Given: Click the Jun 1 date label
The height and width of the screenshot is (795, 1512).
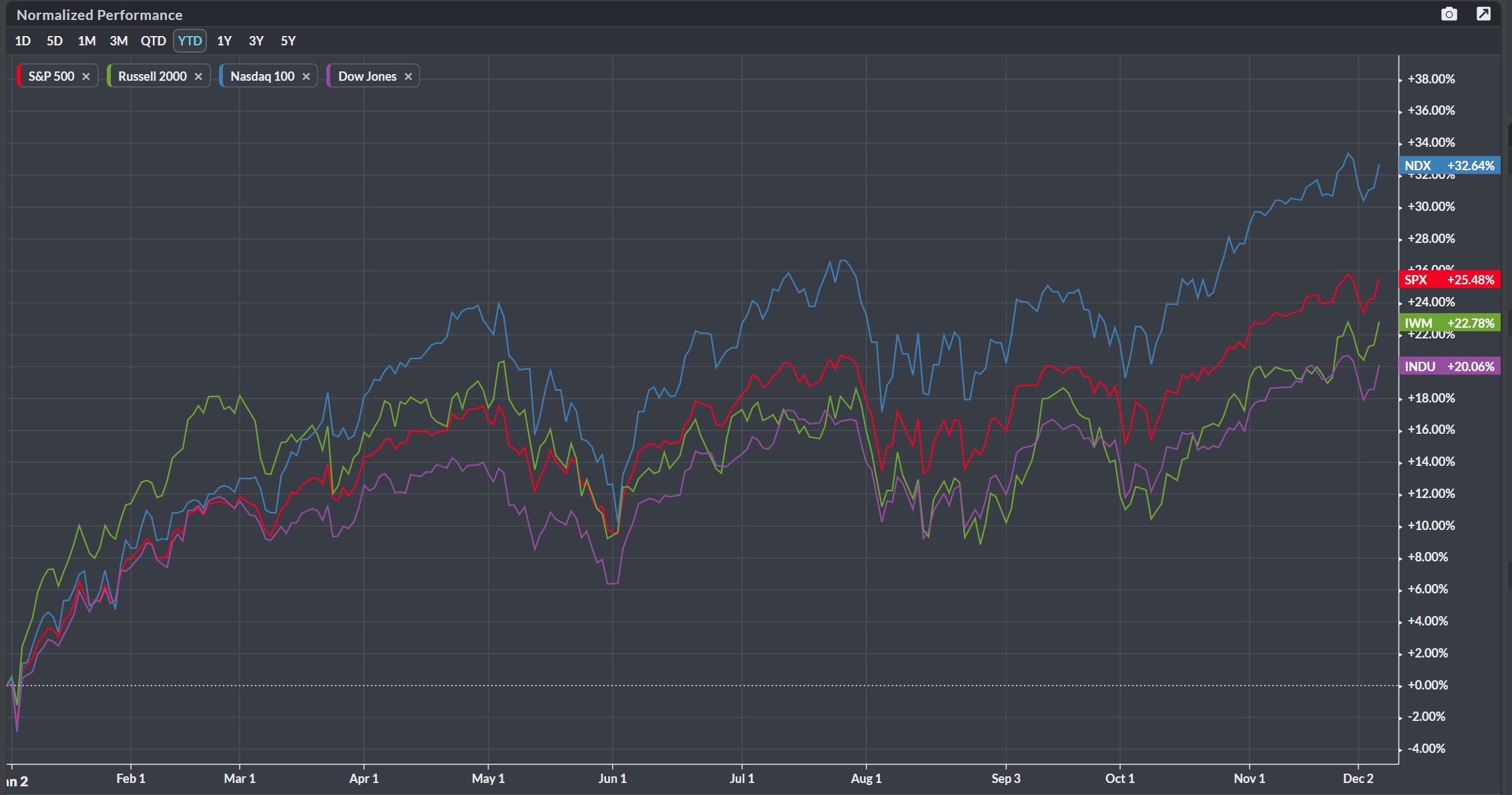Looking at the screenshot, I should (x=612, y=778).
